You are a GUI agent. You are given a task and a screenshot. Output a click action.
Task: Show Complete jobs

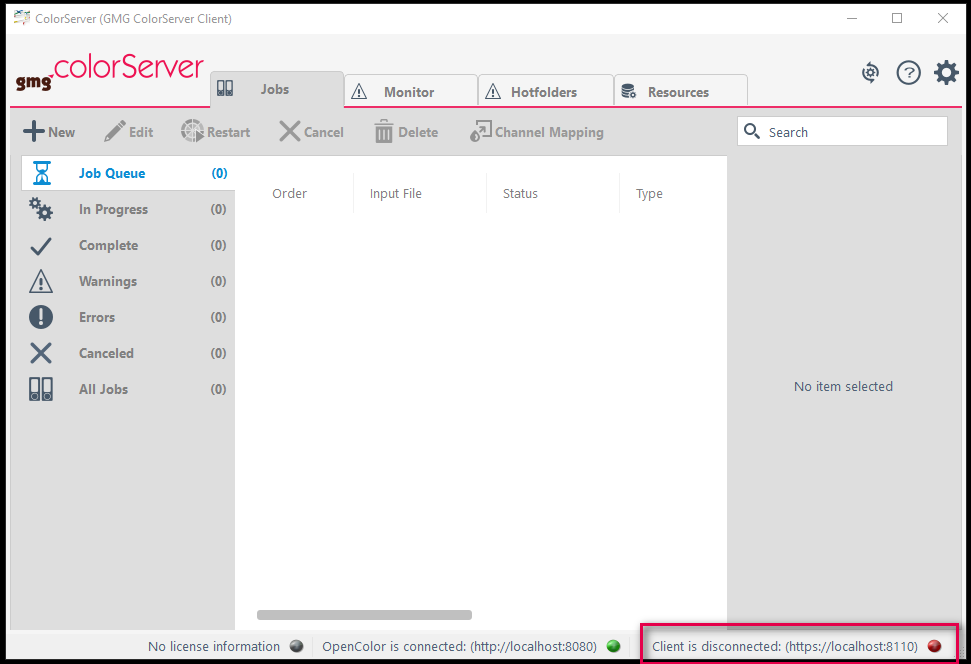[128, 245]
